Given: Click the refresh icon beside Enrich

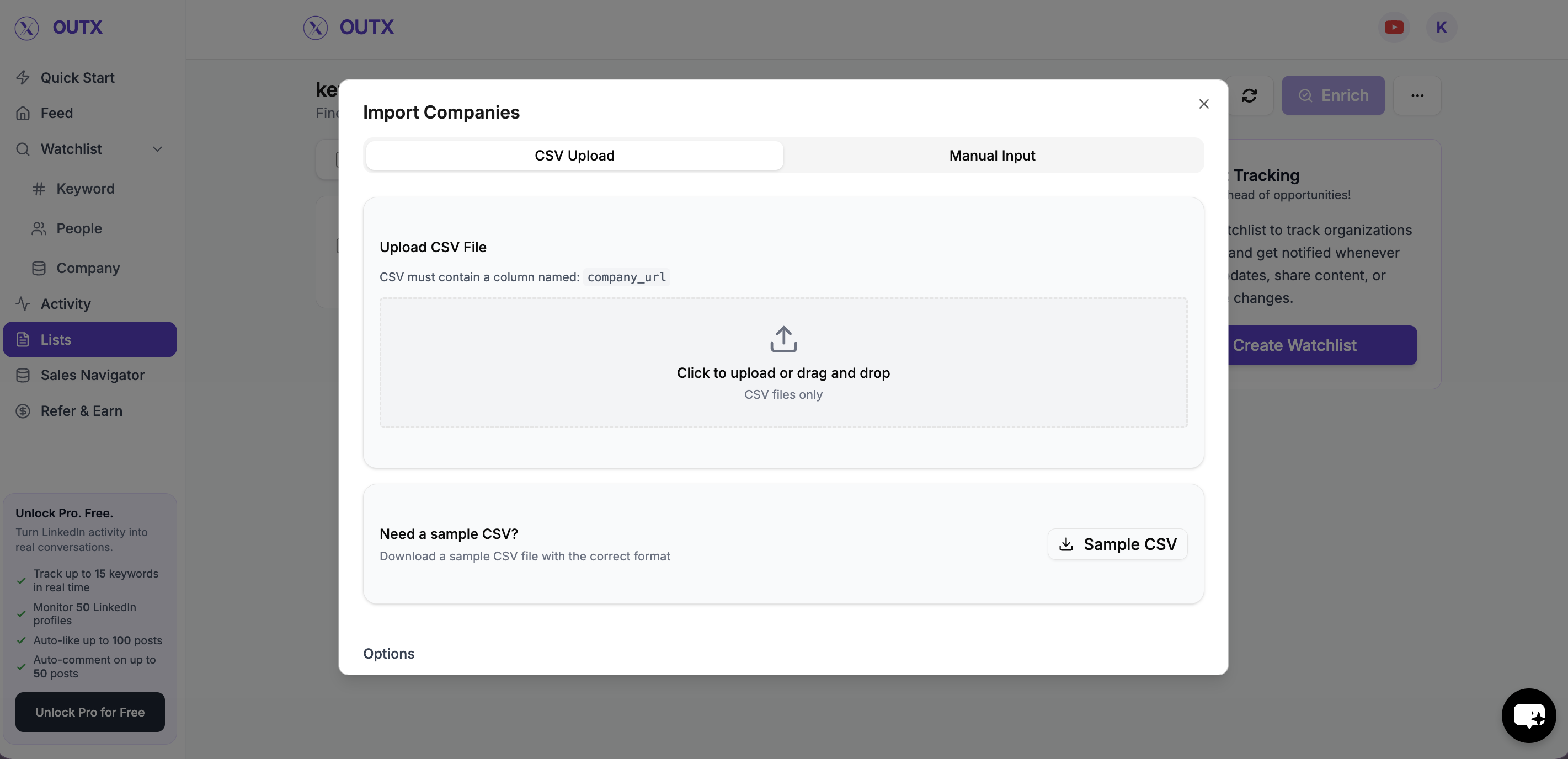Looking at the screenshot, I should (x=1249, y=95).
